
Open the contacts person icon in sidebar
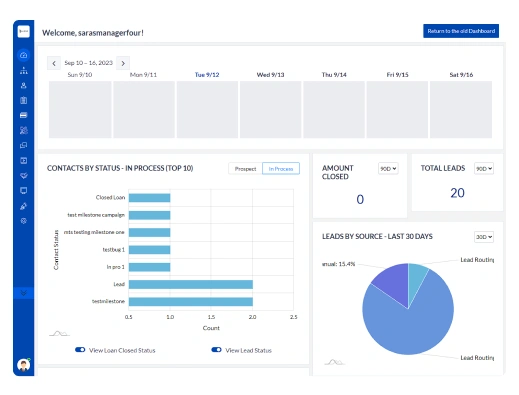tap(23, 86)
